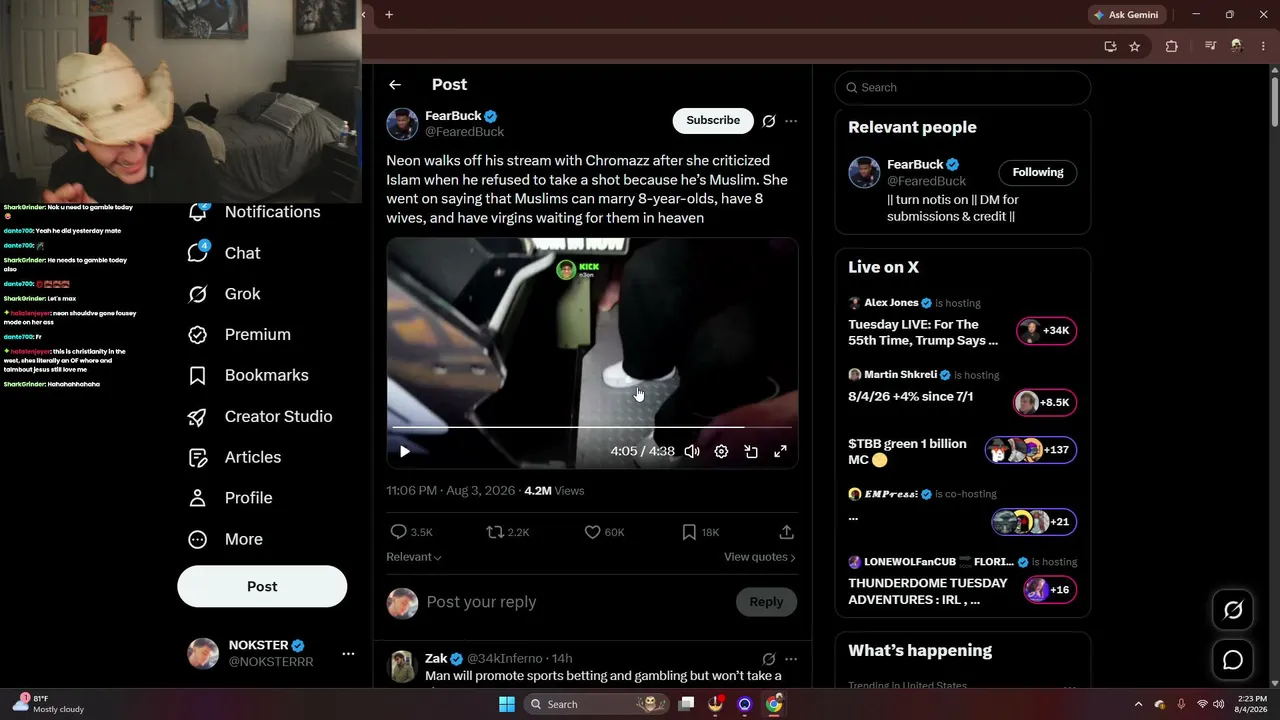Viewport: 1280px width, 720px height.
Task: Join the THUNDERDOME TUESDAY ADVENTURES space
Action: point(1050,590)
